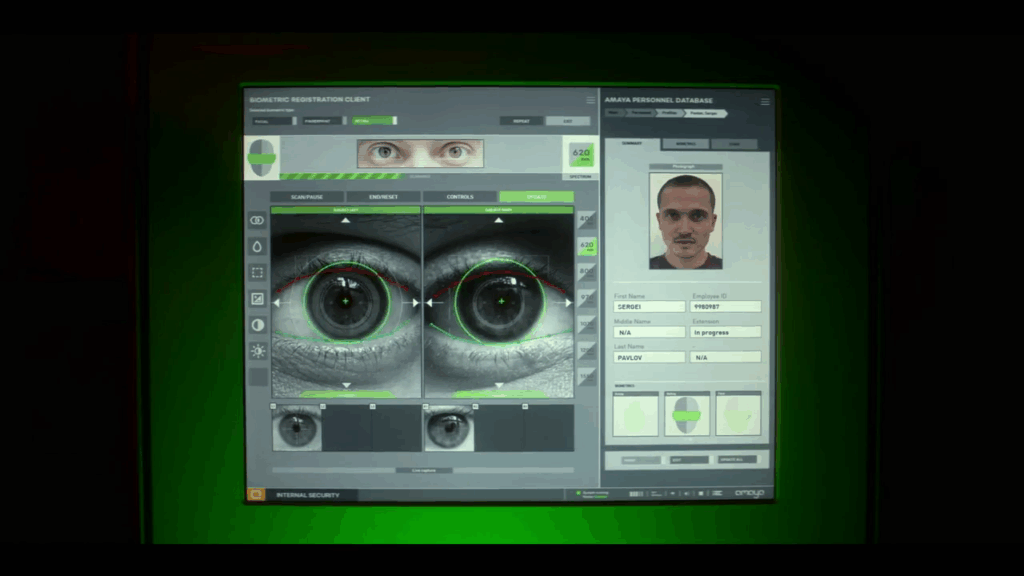Open the fingerprint biometric tile
Viewport: 1024px width, 576px height.
click(x=635, y=414)
